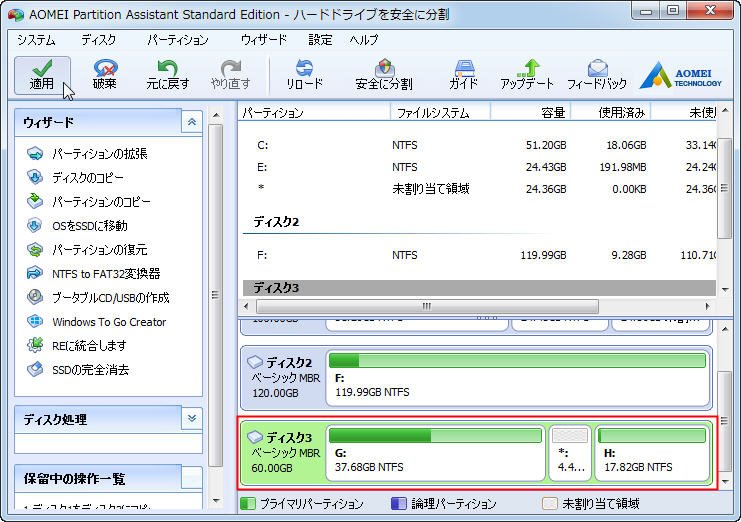Click the やり直す (Redo) toolbar icon

pyautogui.click(x=231, y=75)
